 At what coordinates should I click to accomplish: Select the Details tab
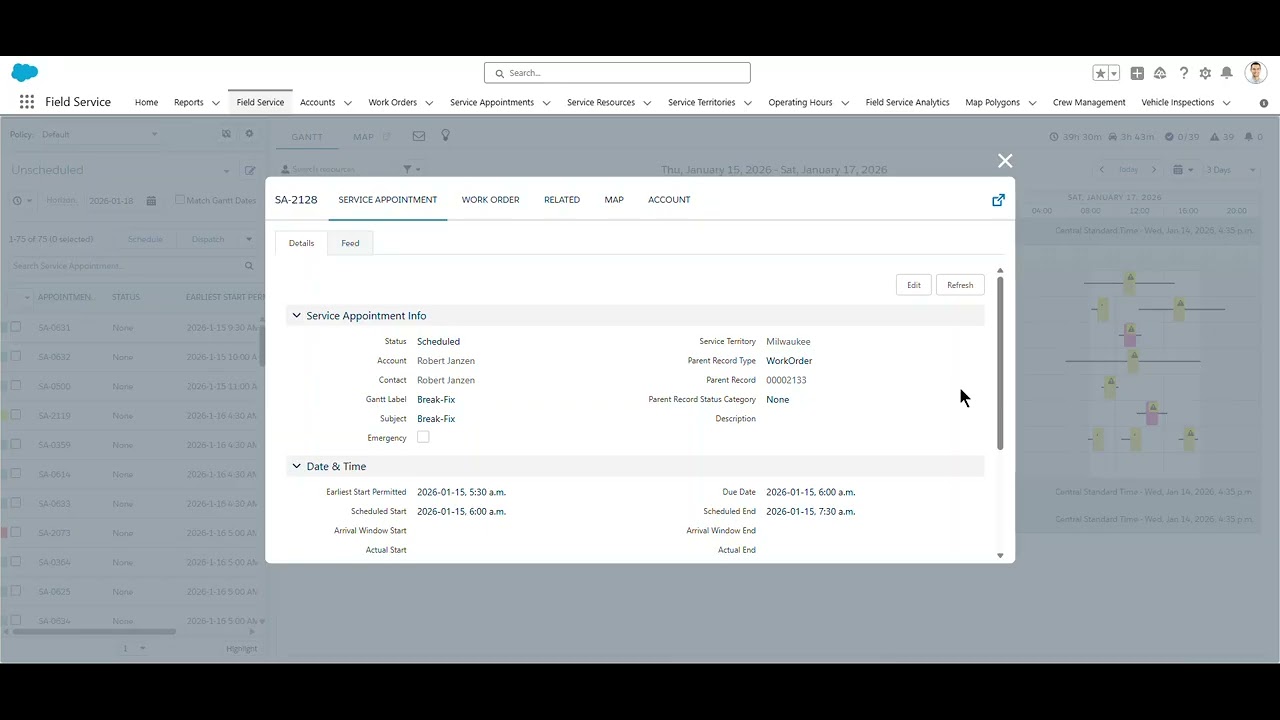(301, 243)
